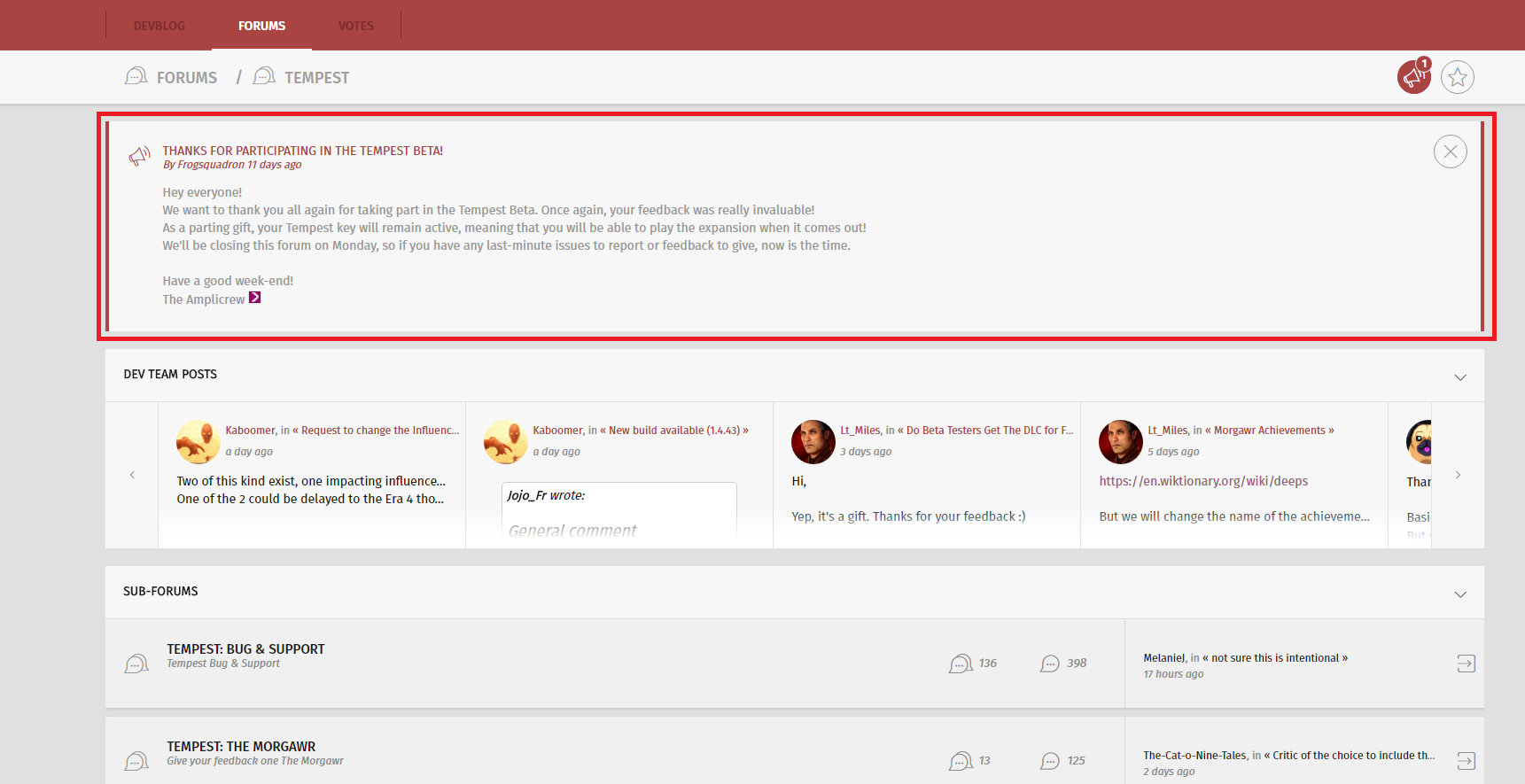Click the arrow icon after The Amplicrew
The height and width of the screenshot is (784, 1525).
(x=255, y=298)
